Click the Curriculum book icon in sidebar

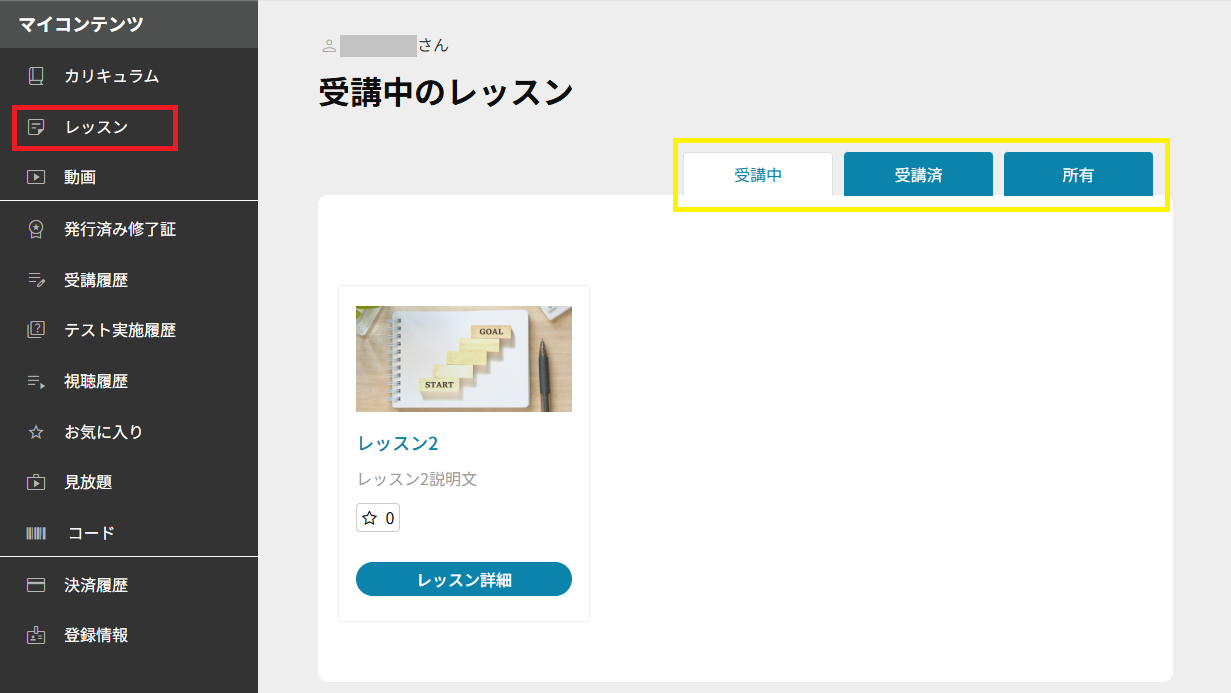(x=36, y=76)
